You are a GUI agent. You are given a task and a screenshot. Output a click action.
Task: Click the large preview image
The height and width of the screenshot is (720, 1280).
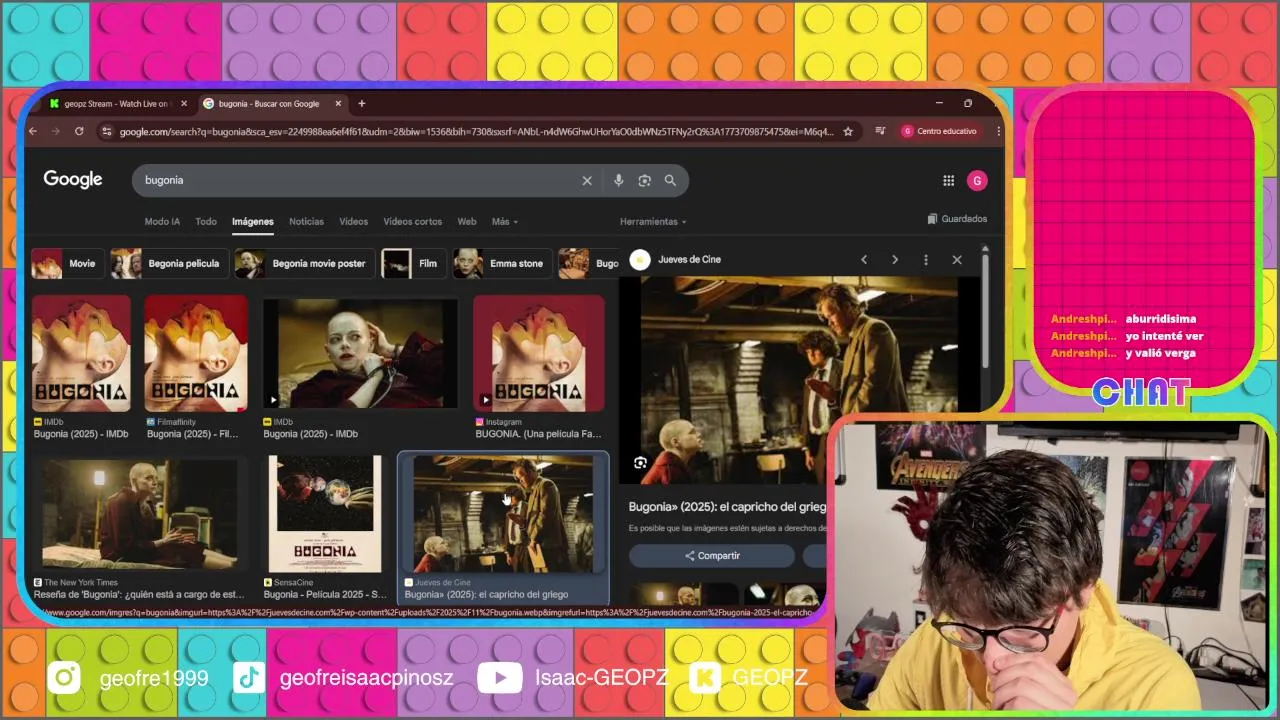point(800,380)
